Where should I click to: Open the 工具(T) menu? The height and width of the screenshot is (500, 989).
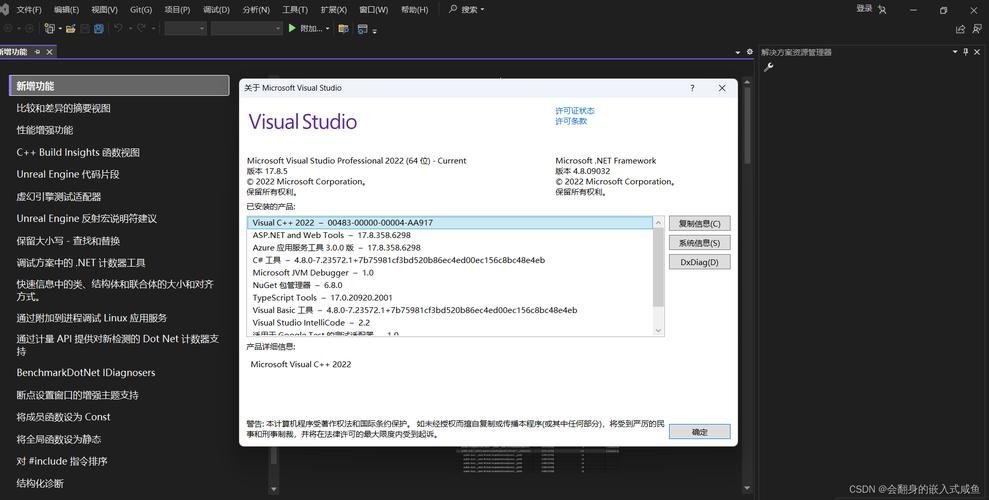pos(295,9)
